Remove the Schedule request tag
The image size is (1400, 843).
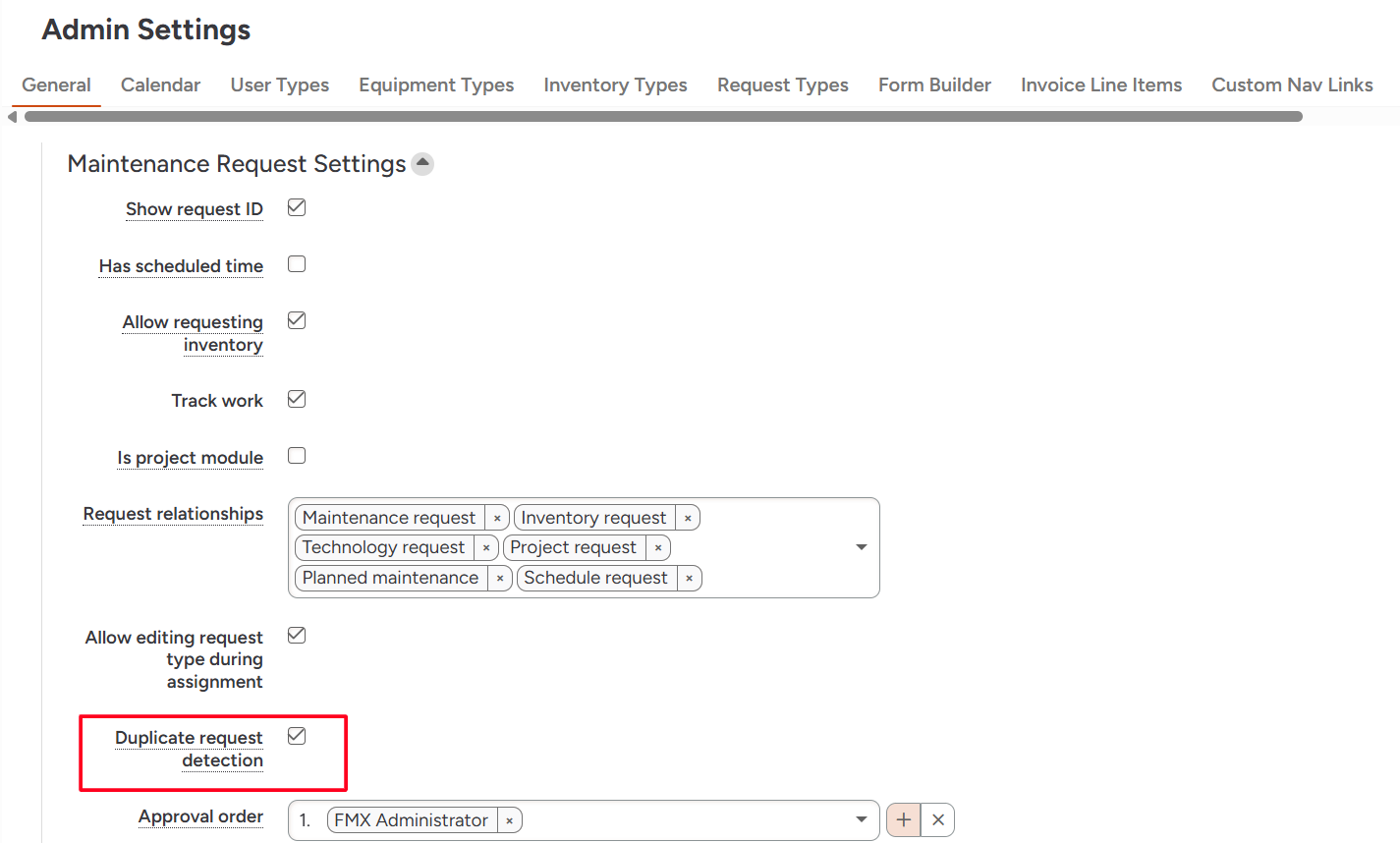690,579
